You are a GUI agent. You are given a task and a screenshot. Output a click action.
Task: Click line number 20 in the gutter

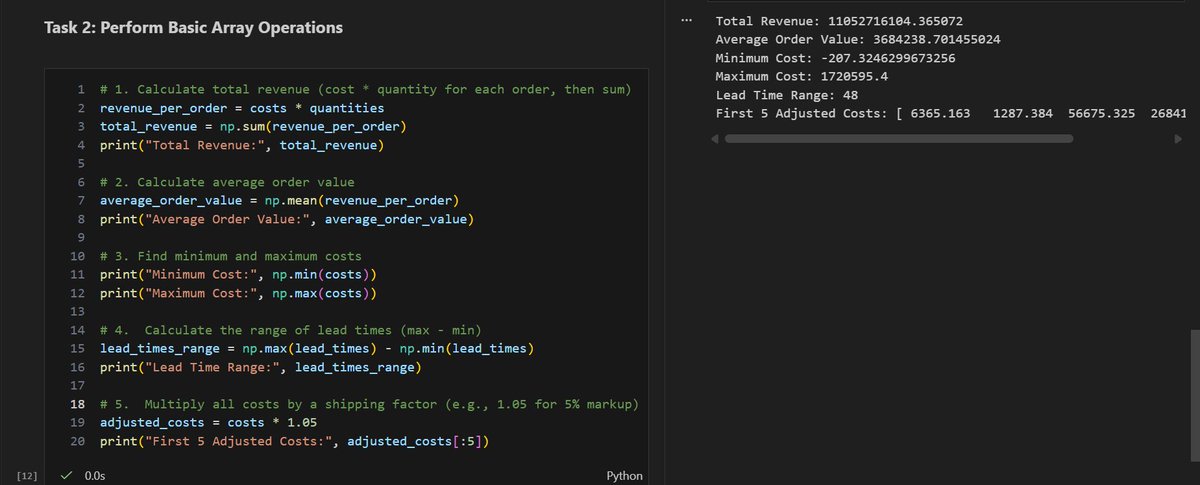pos(77,441)
